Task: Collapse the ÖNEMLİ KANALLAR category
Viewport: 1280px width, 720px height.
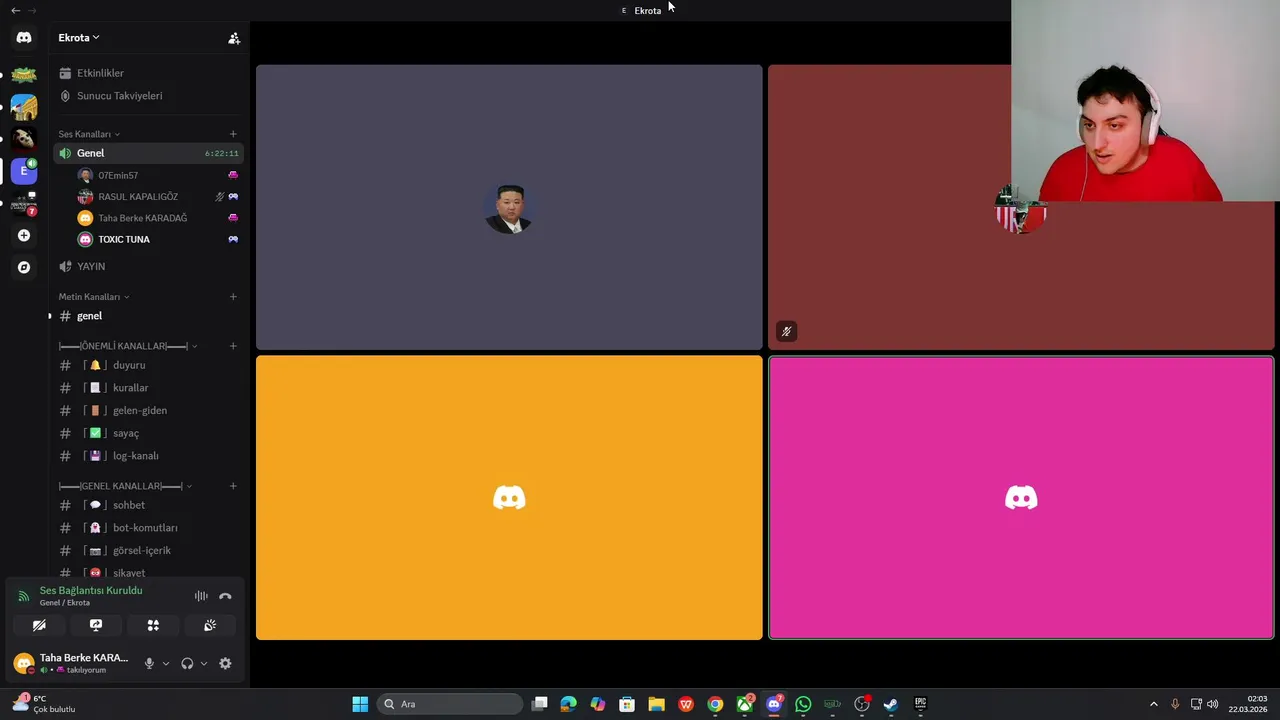Action: pos(128,346)
